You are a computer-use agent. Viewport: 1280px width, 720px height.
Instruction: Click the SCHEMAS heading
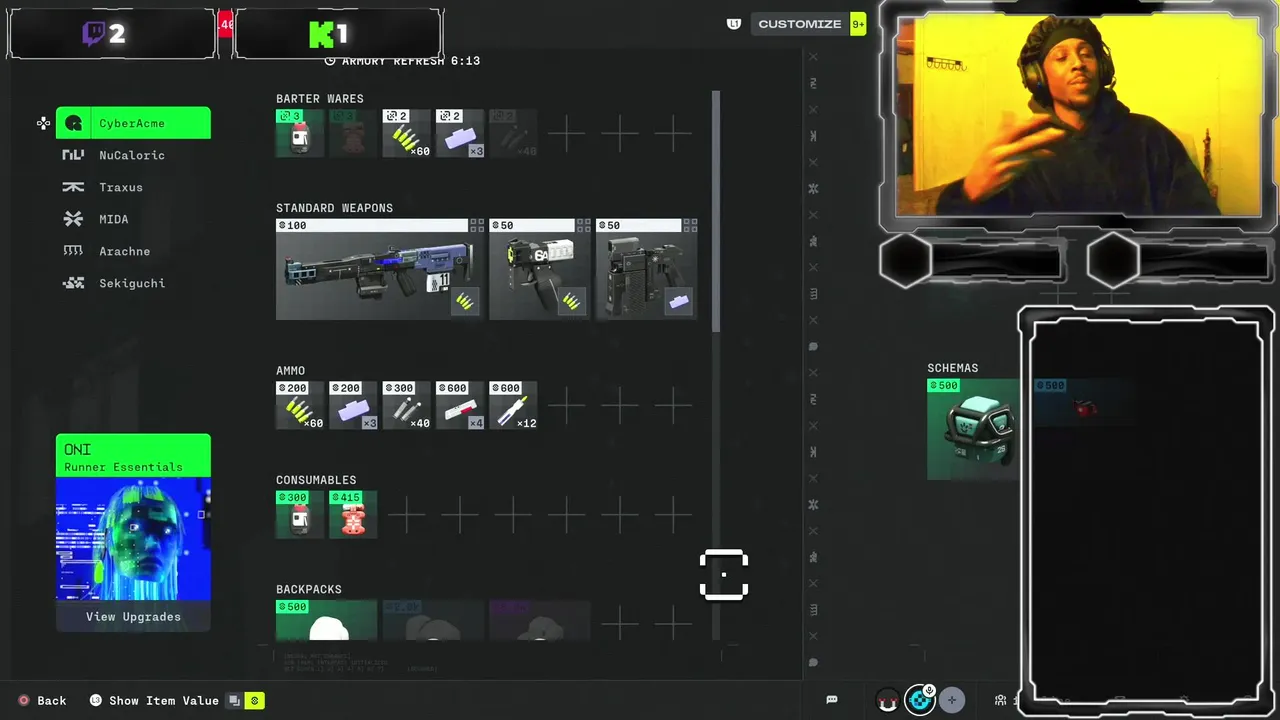coord(952,368)
